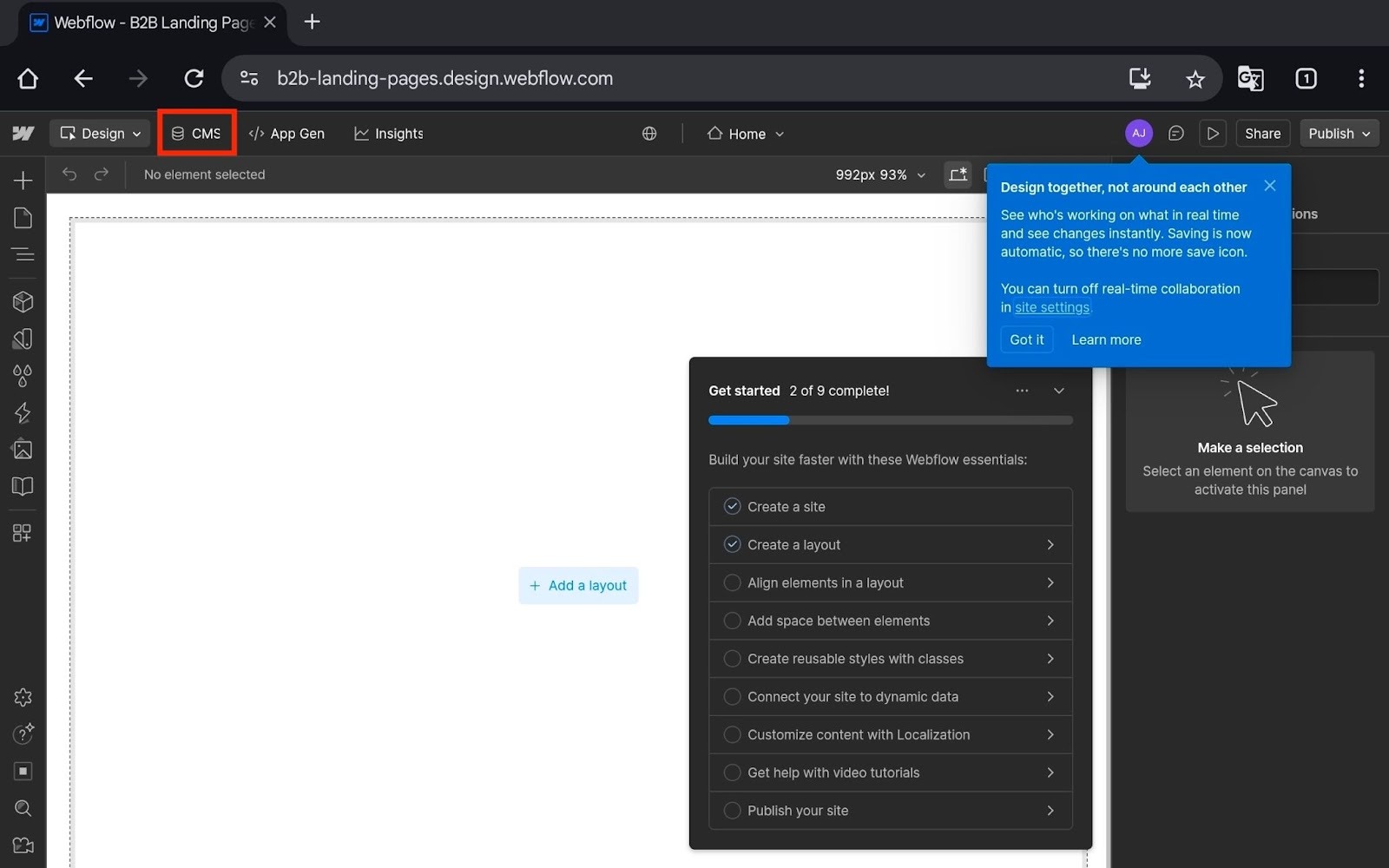Expand Create a layout row arrow
1389x868 pixels.
click(1050, 545)
